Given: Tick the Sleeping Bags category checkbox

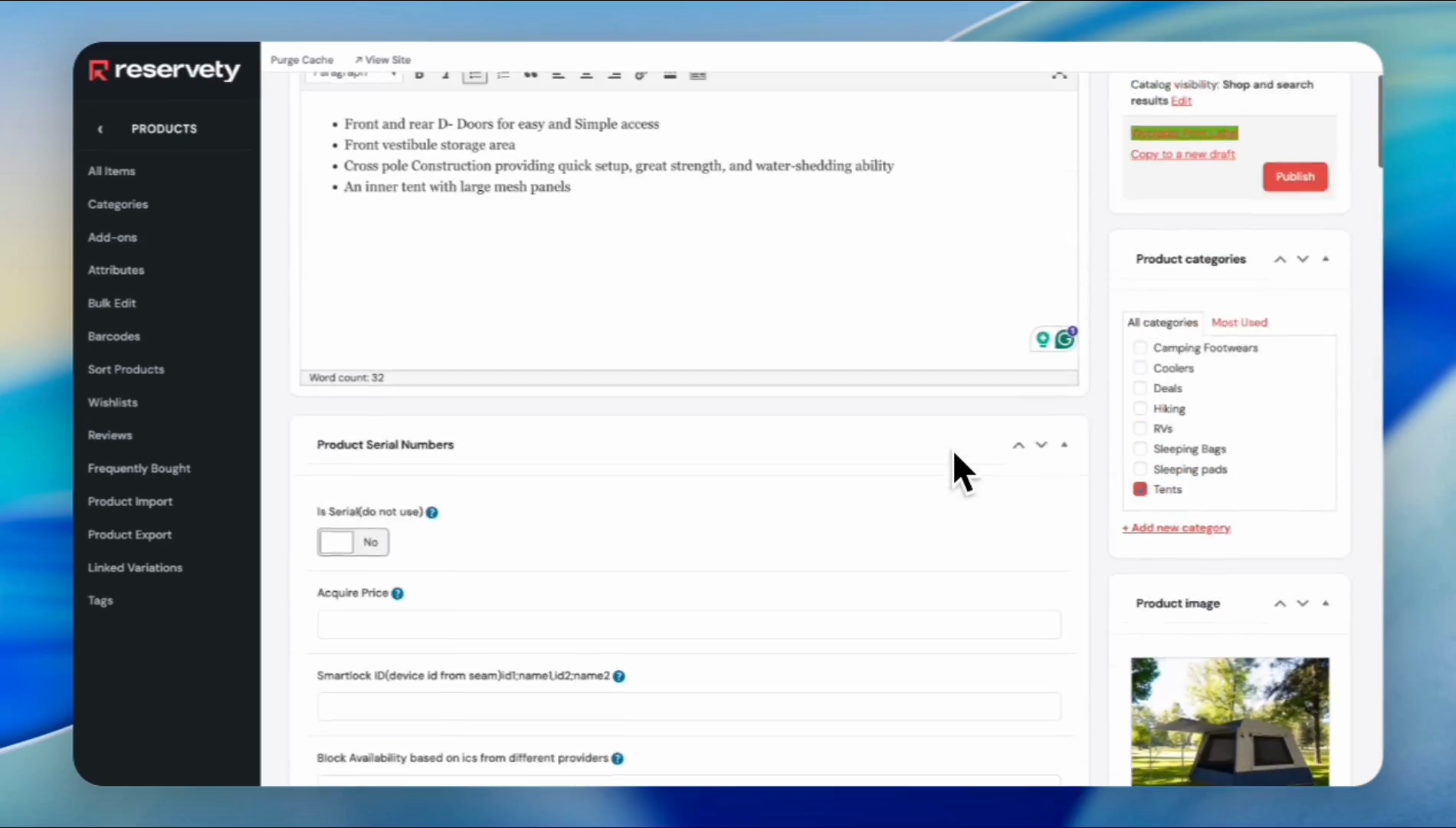Looking at the screenshot, I should click(1140, 449).
